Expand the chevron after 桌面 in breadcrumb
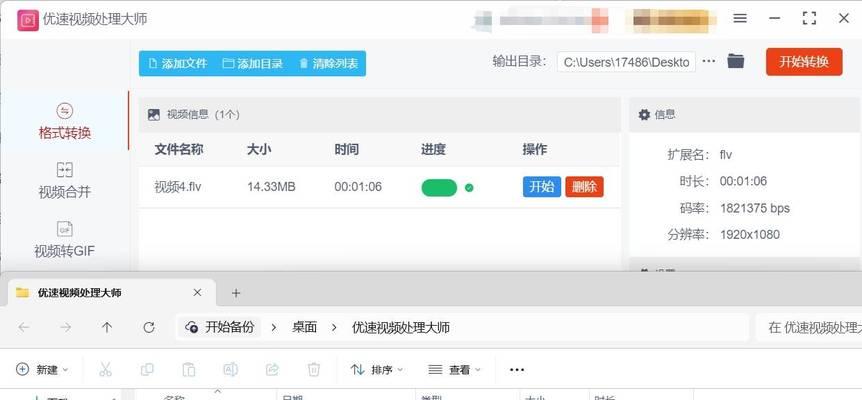Image resolution: width=862 pixels, height=400 pixels. coord(334,328)
